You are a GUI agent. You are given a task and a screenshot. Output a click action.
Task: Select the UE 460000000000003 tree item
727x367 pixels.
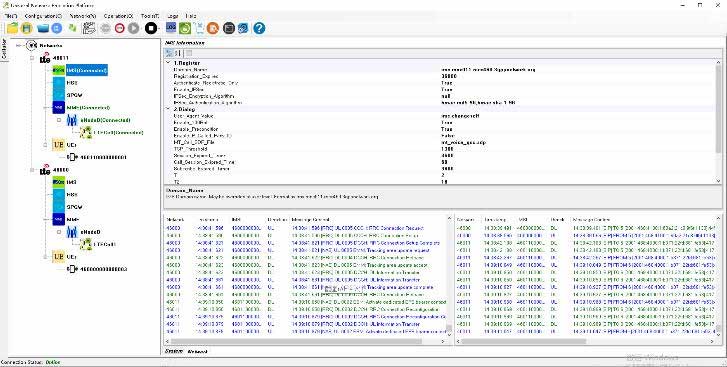pyautogui.click(x=103, y=269)
